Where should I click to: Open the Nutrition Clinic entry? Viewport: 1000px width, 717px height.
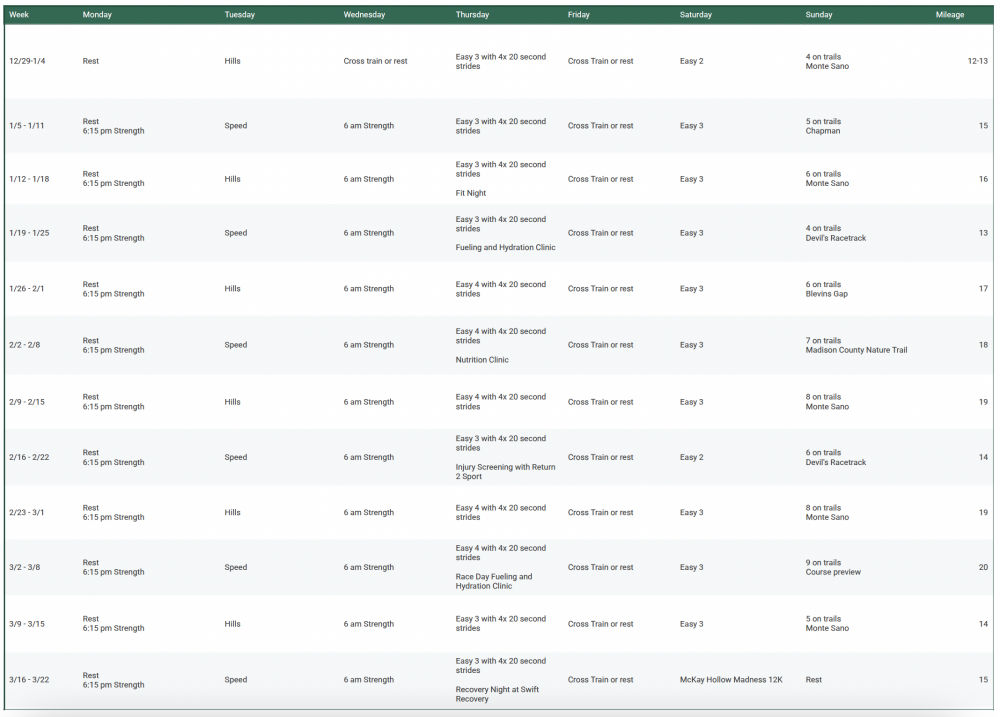point(482,360)
